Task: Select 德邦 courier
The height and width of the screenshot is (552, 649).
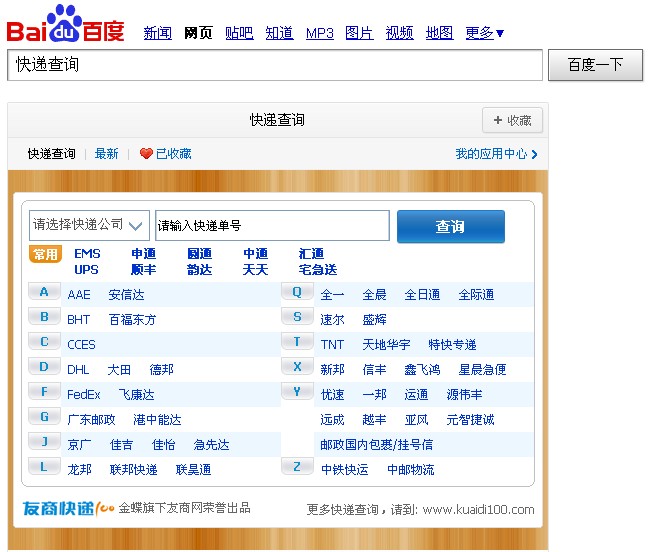Action: click(161, 370)
